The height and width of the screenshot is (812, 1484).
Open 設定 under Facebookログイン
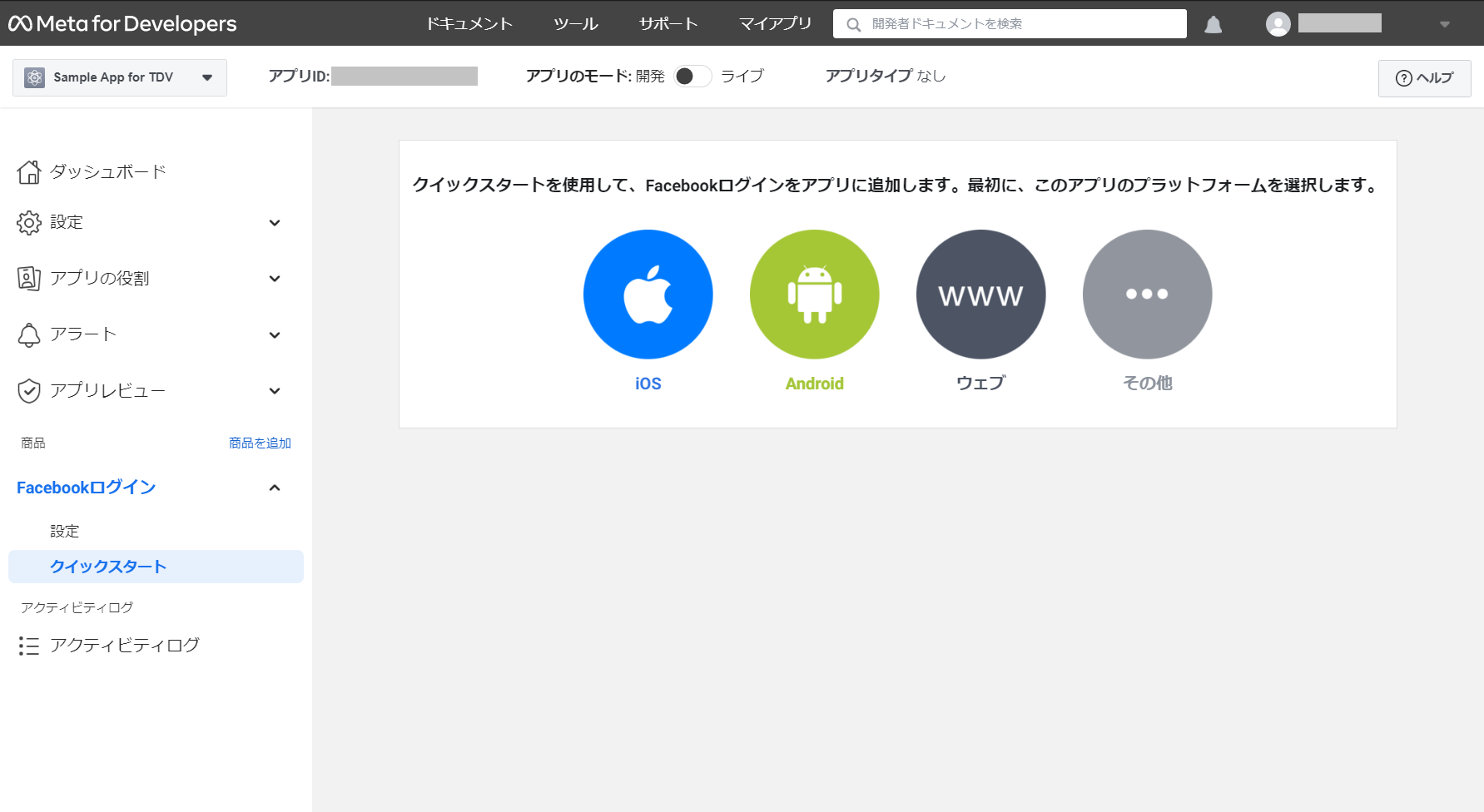(x=65, y=531)
